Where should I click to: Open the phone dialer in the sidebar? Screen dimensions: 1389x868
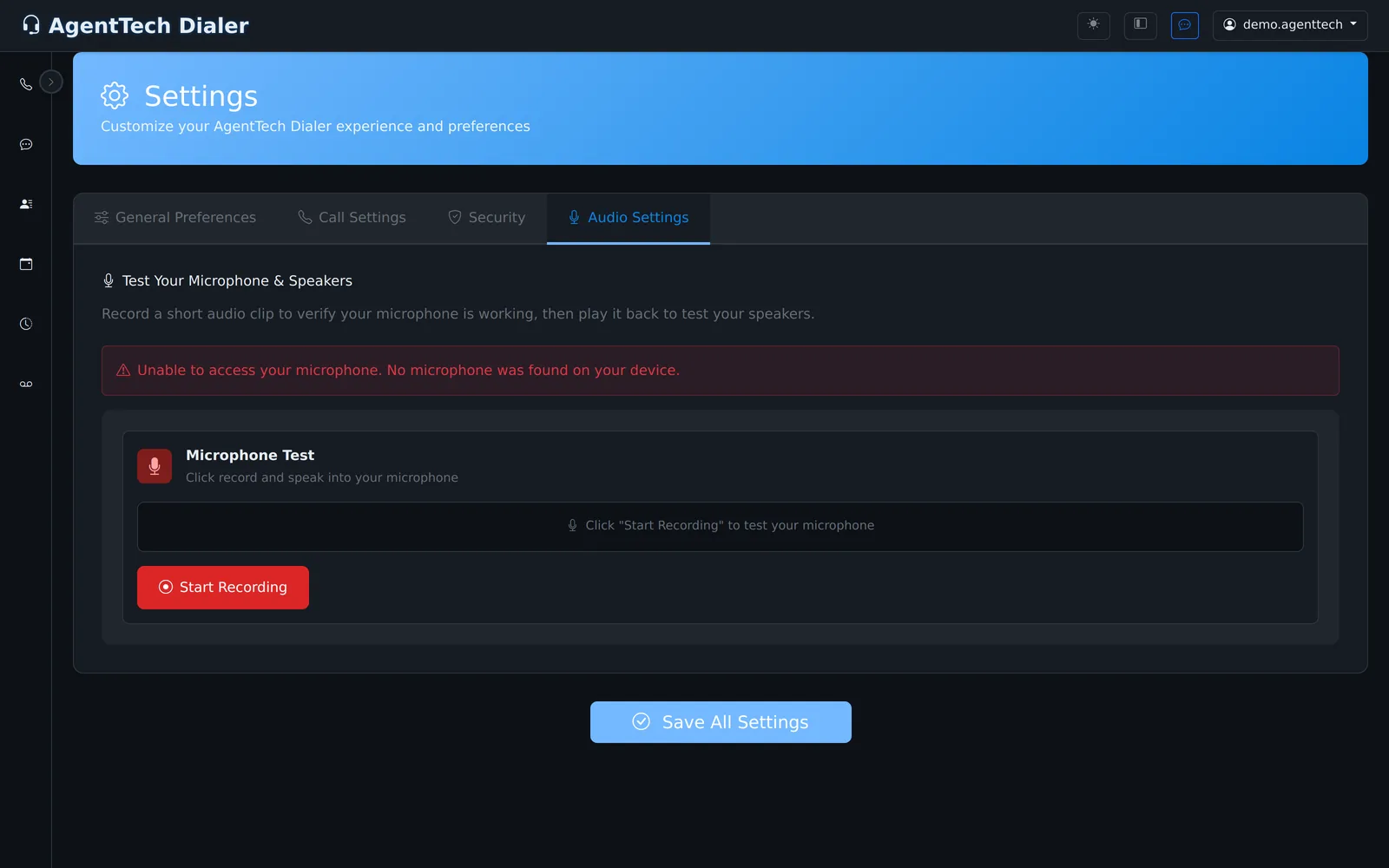coord(26,84)
